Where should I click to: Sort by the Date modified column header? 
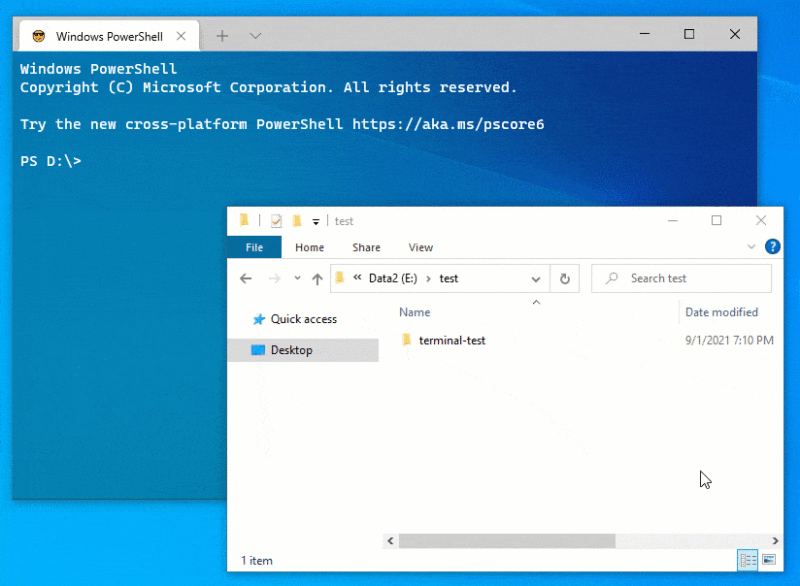coord(721,312)
